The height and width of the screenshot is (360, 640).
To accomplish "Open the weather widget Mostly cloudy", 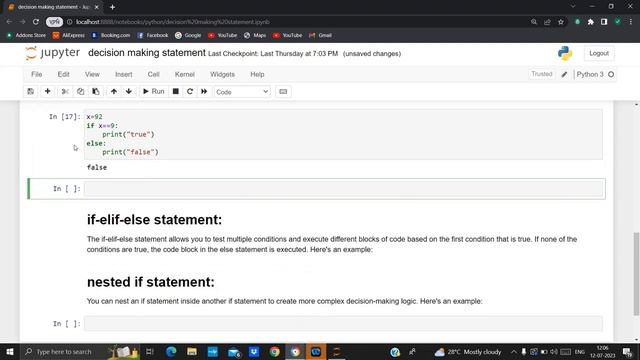I will pyautogui.click(x=468, y=351).
